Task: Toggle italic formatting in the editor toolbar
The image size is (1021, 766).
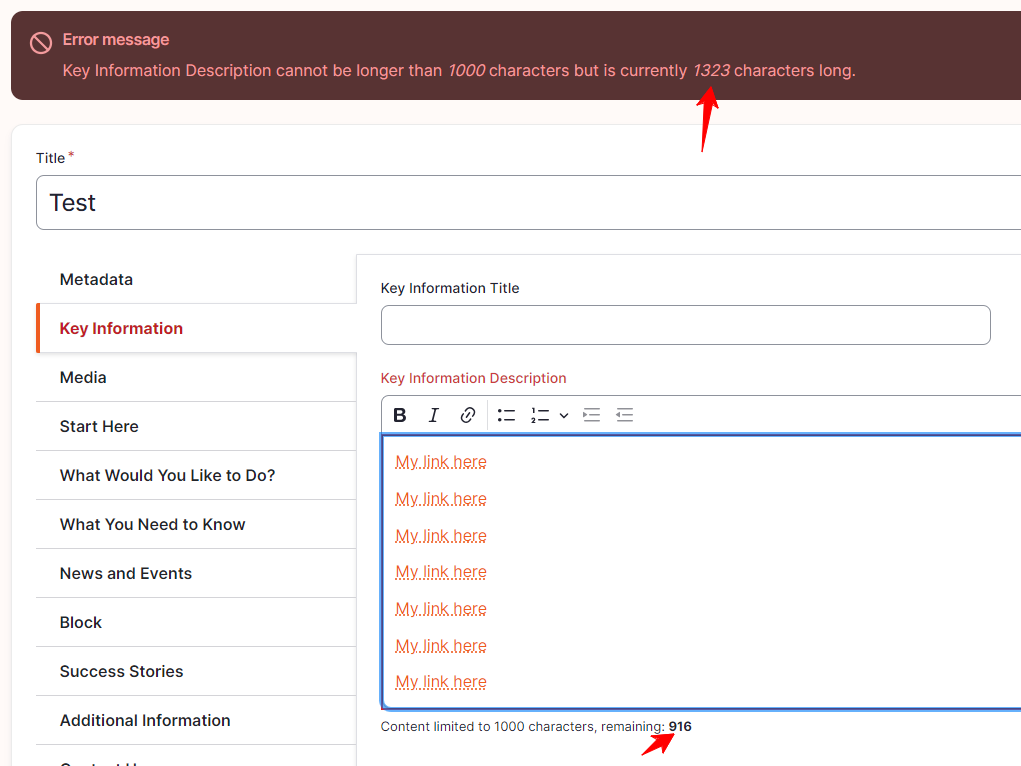Action: (434, 415)
